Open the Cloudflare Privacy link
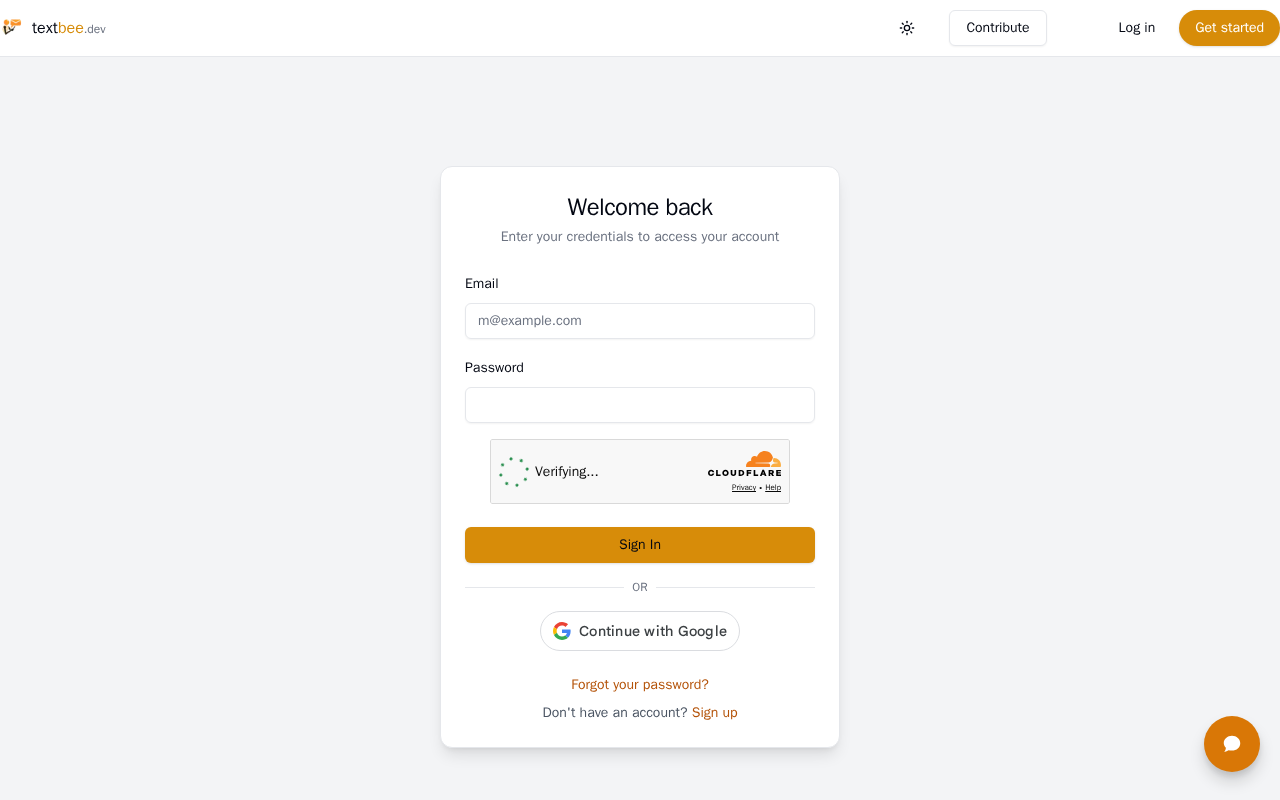The width and height of the screenshot is (1280, 800). tap(743, 488)
